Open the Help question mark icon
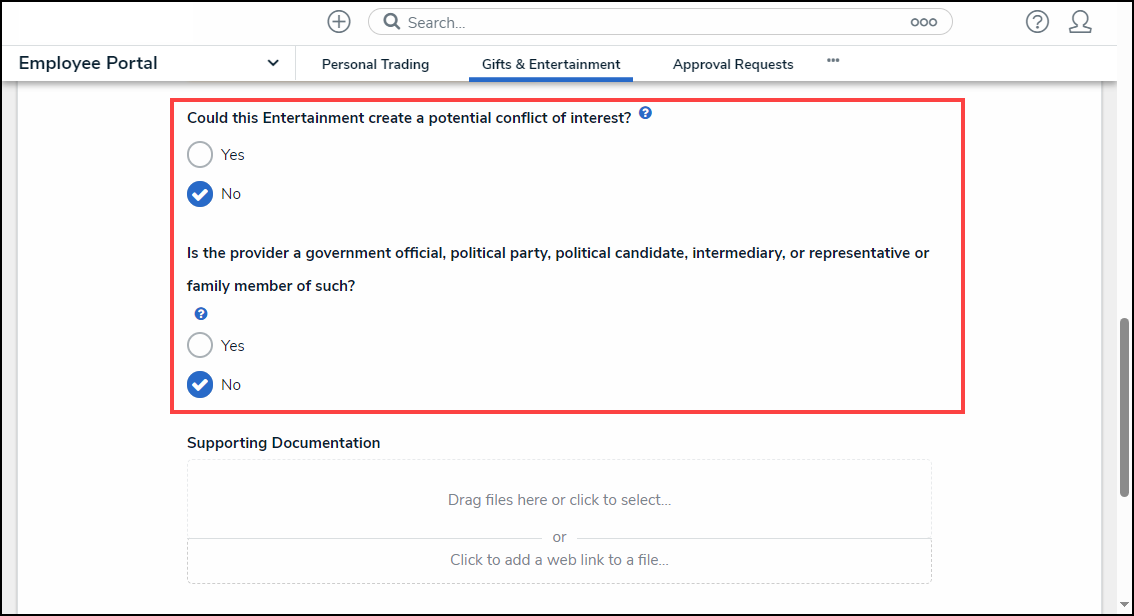The width and height of the screenshot is (1134, 616). pos(1037,22)
